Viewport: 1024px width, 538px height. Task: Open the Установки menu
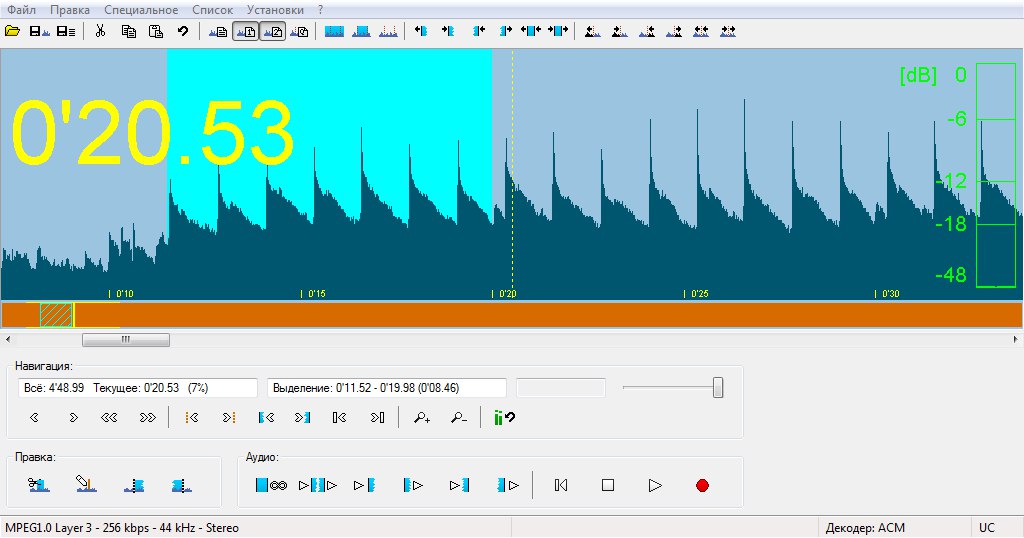coord(275,9)
